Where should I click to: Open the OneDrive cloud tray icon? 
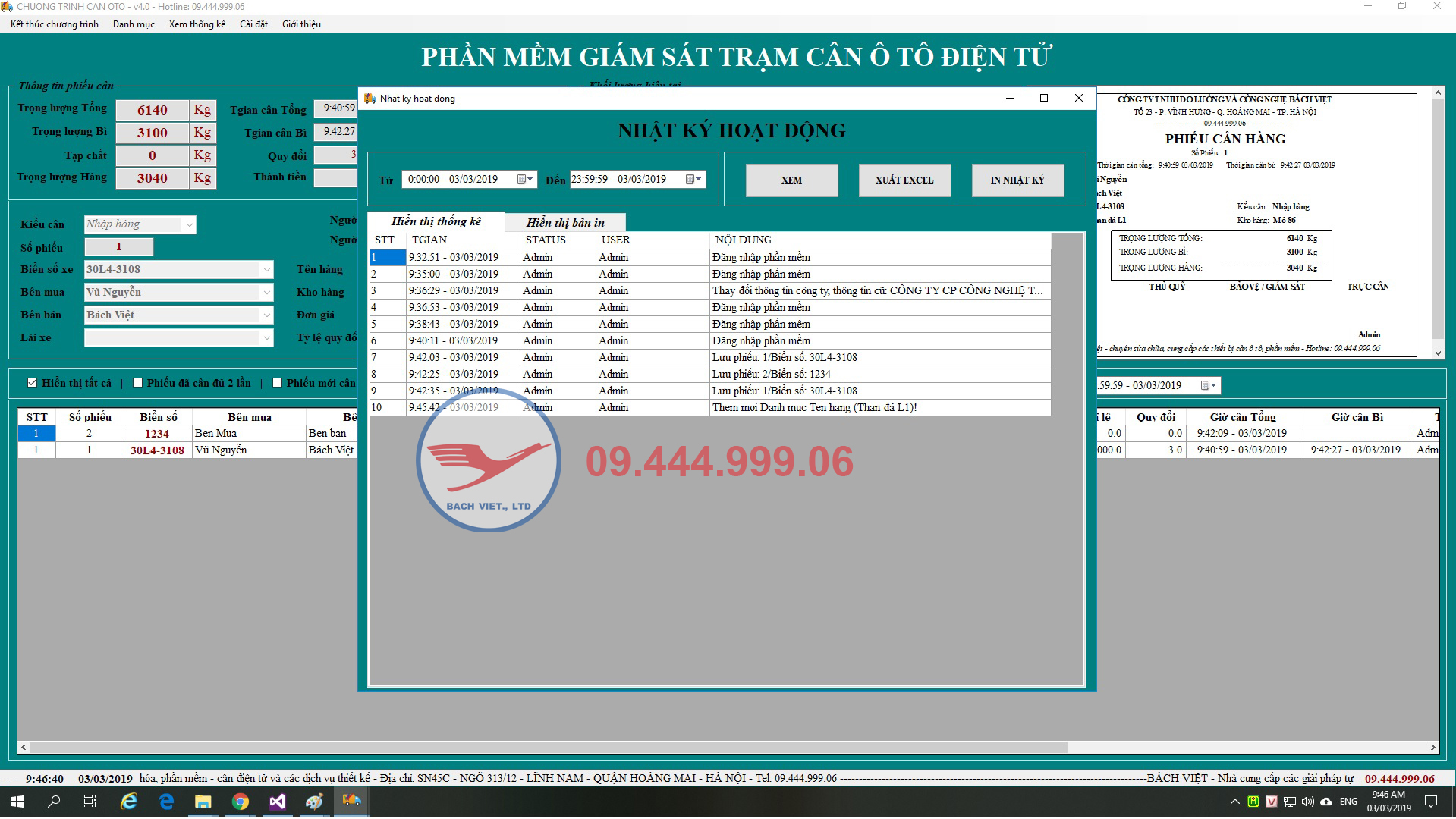tap(1326, 802)
